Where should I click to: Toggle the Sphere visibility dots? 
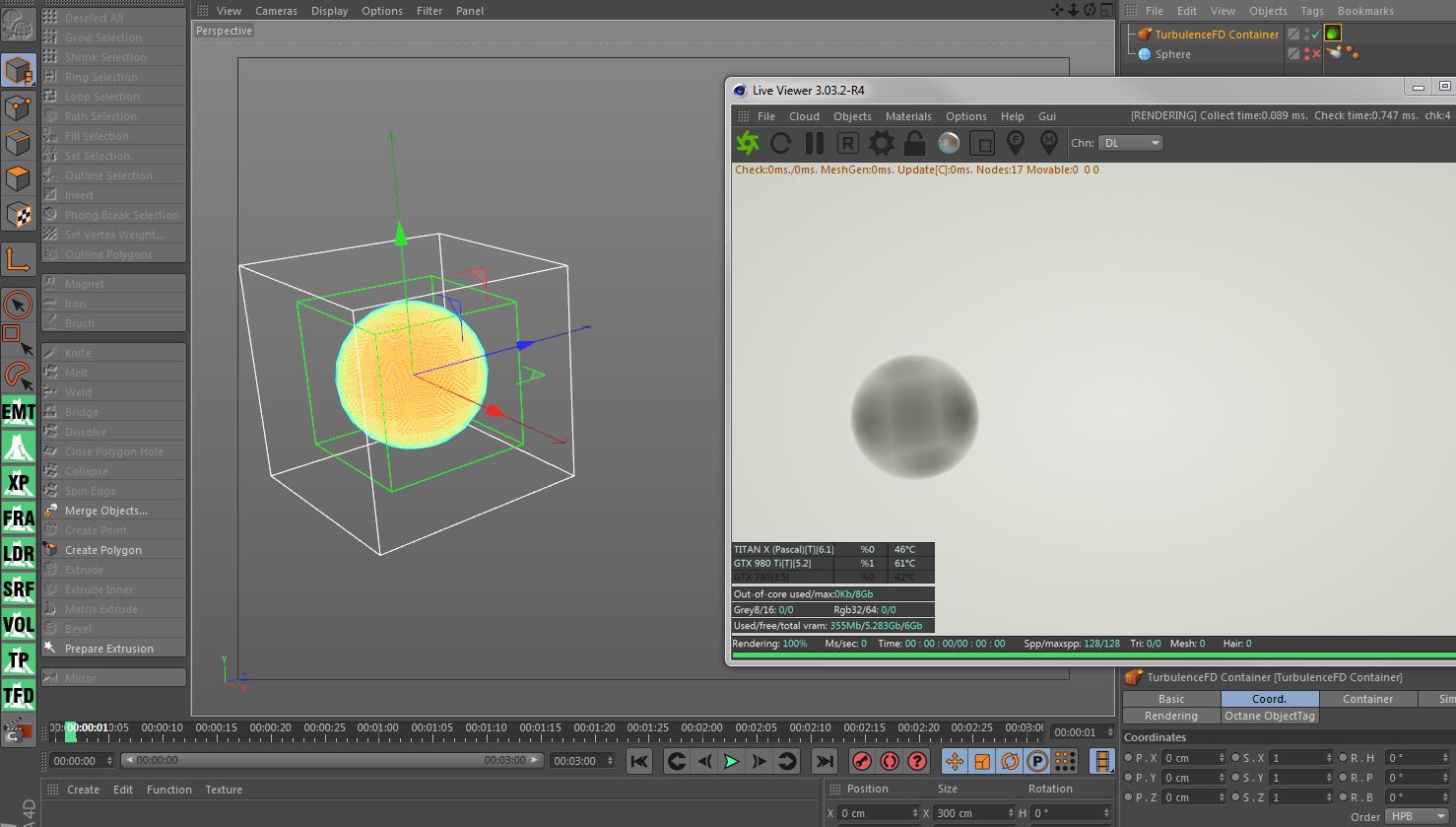1306,54
